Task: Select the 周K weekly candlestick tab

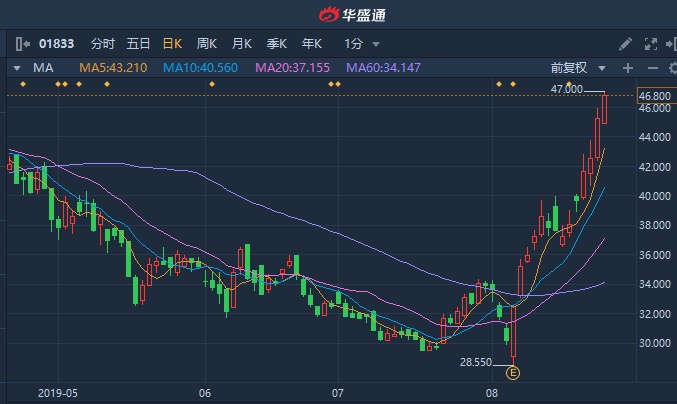Action: click(x=207, y=44)
